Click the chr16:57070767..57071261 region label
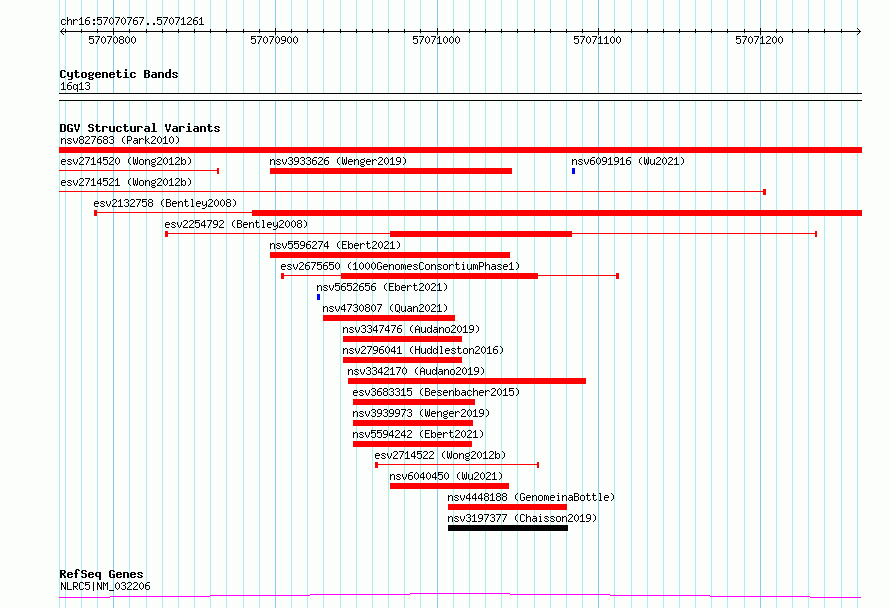This screenshot has height=608, width=890. 132,22
